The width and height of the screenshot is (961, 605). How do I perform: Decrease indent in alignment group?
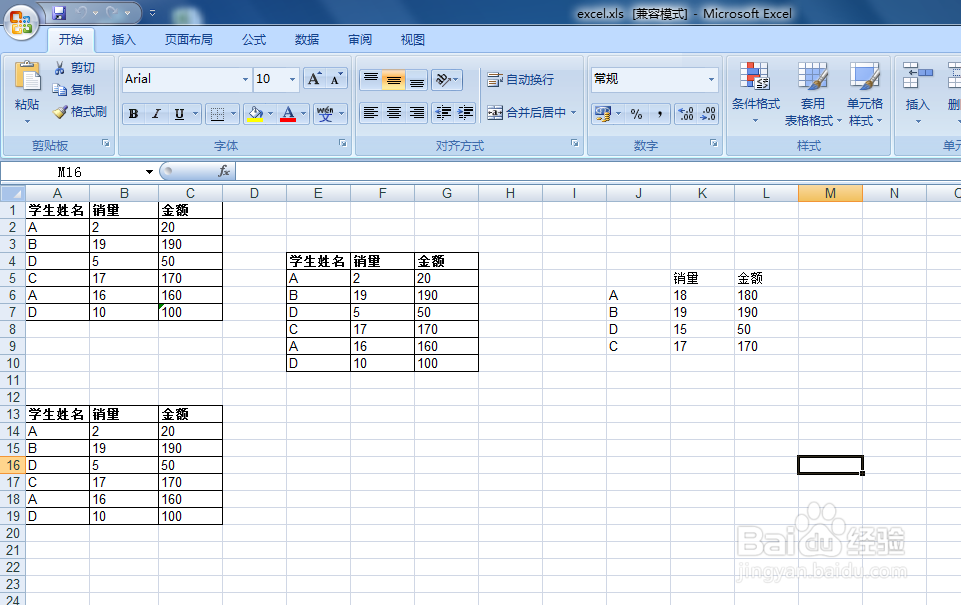pyautogui.click(x=443, y=113)
